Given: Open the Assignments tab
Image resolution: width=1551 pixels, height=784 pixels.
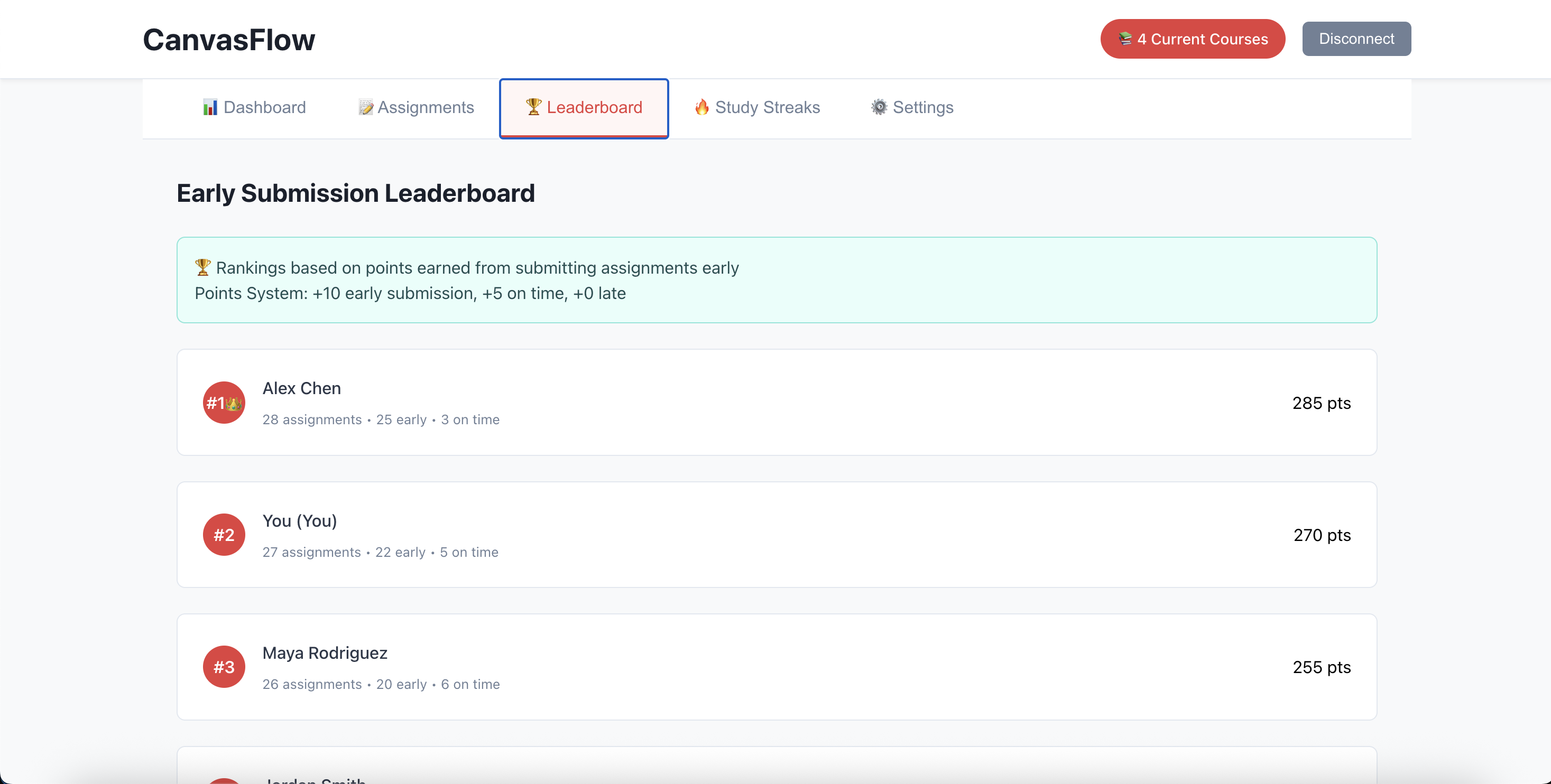Looking at the screenshot, I should (x=416, y=107).
